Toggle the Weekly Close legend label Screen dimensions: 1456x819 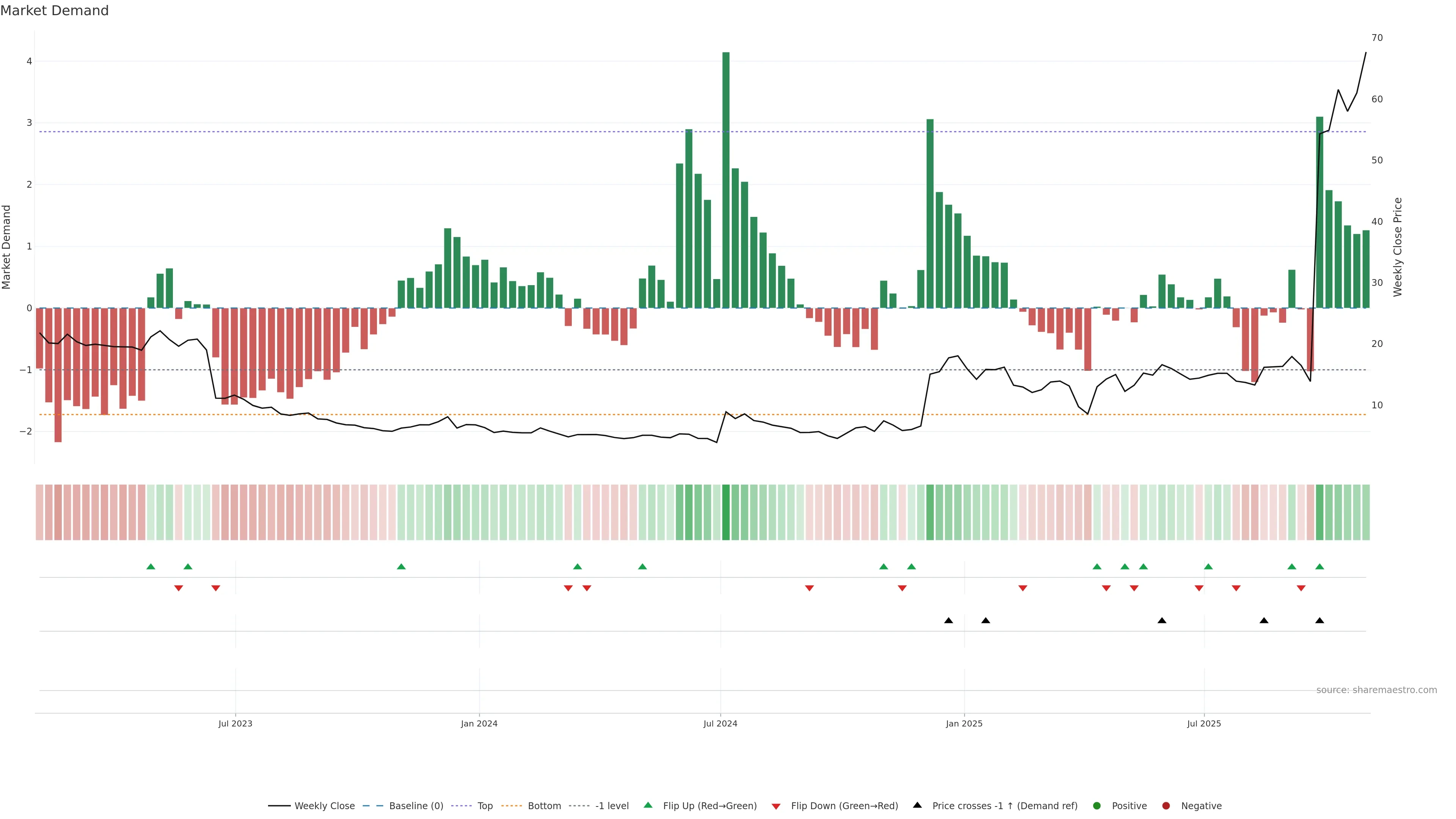pos(325,805)
